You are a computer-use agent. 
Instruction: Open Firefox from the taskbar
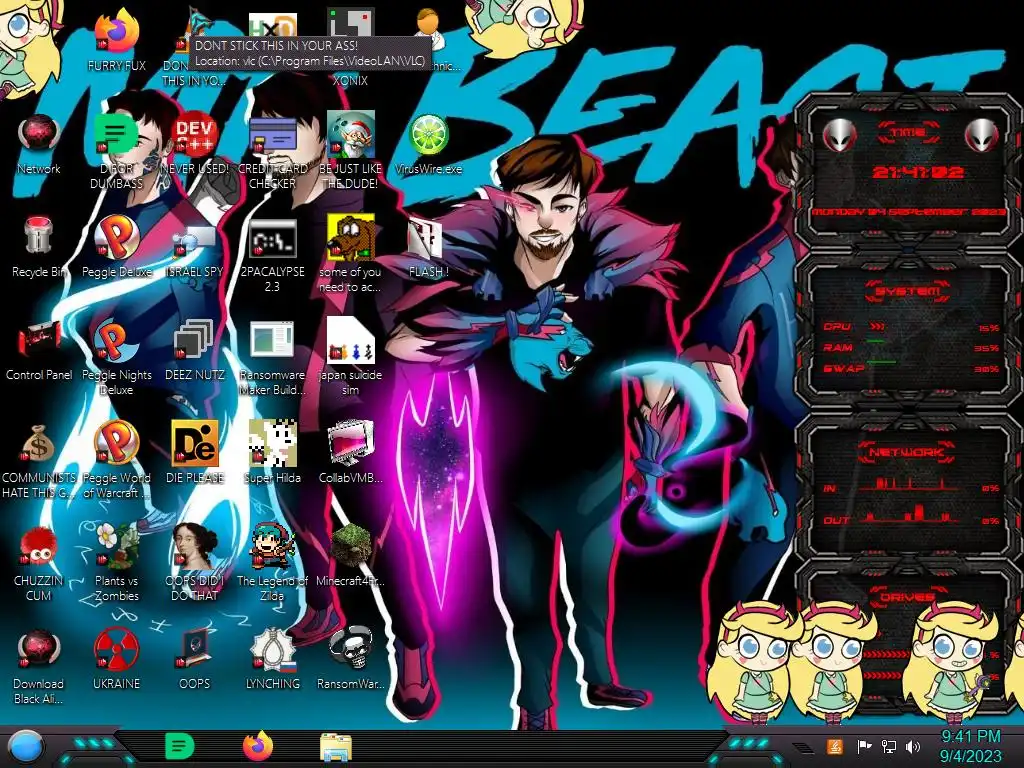coord(258,747)
